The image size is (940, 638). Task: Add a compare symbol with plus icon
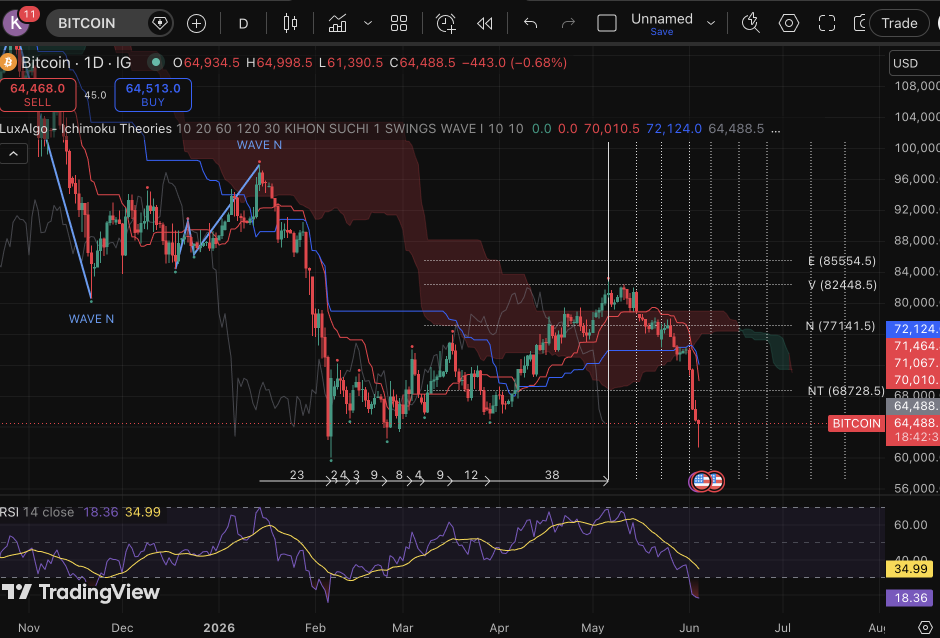(197, 23)
